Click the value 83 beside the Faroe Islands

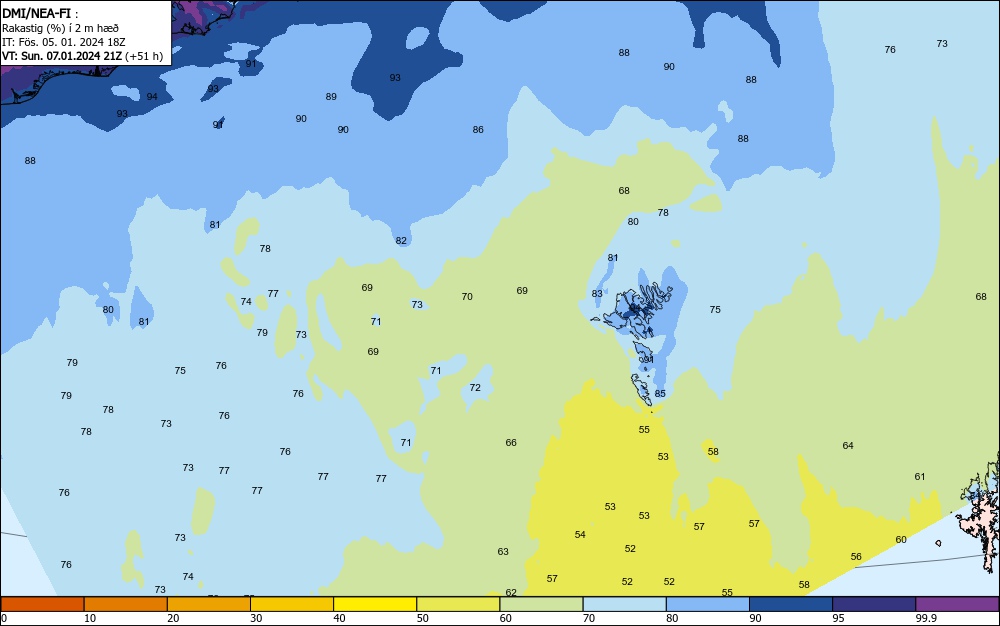pos(597,294)
